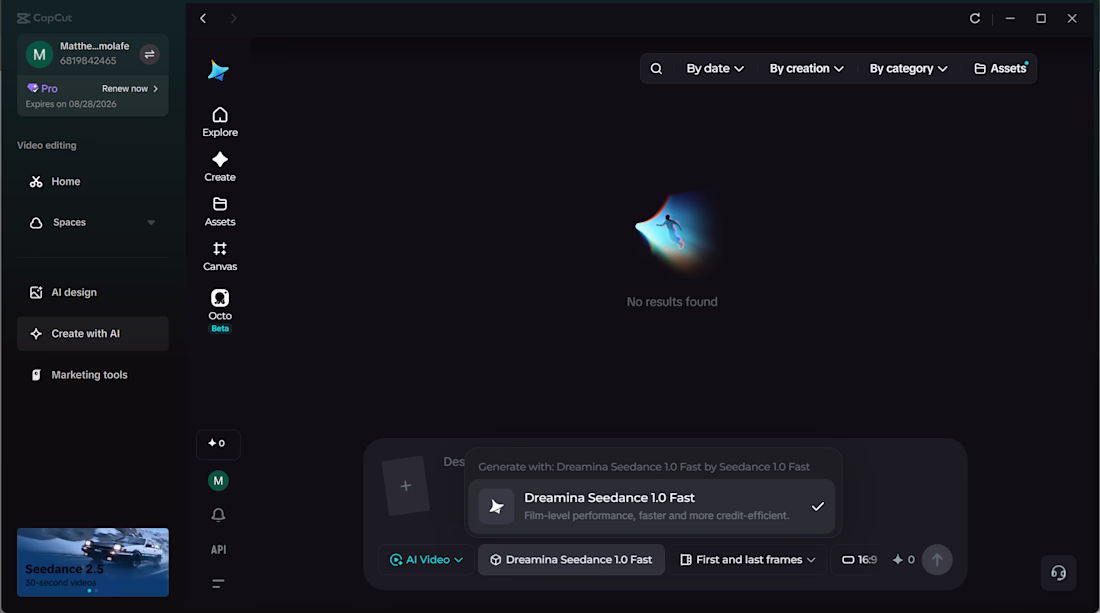
Task: Open Assets in the Dreamina sidebar
Action: (x=220, y=212)
